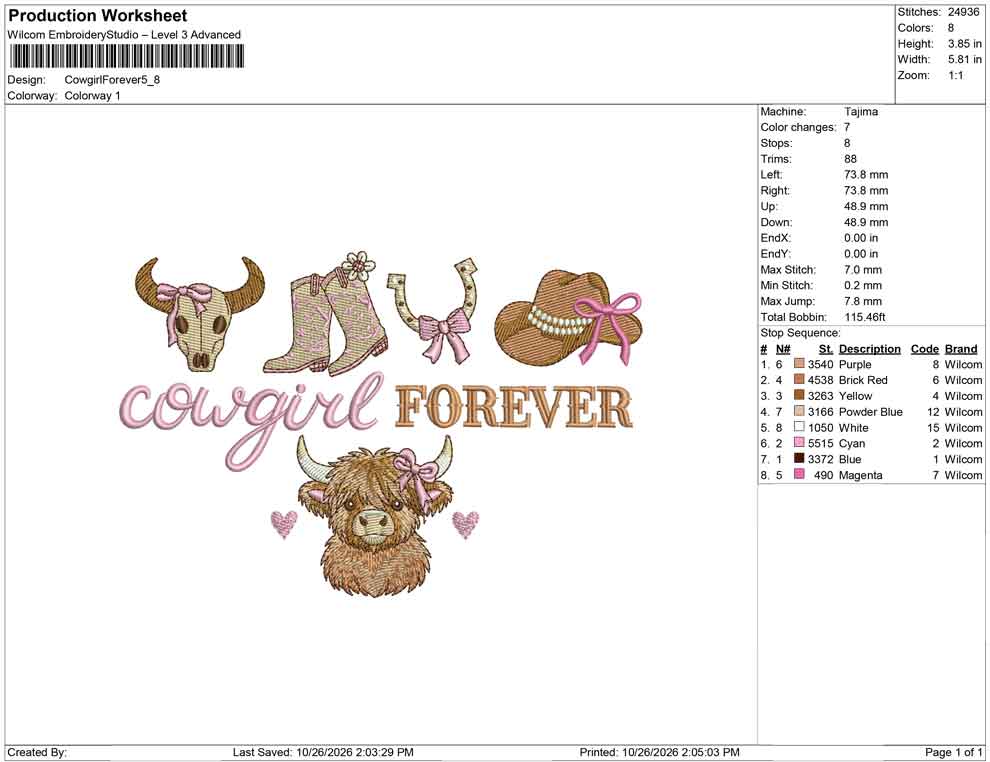Viewport: 990px width, 762px height.
Task: Click the 'Description' column header
Action: [x=870, y=348]
